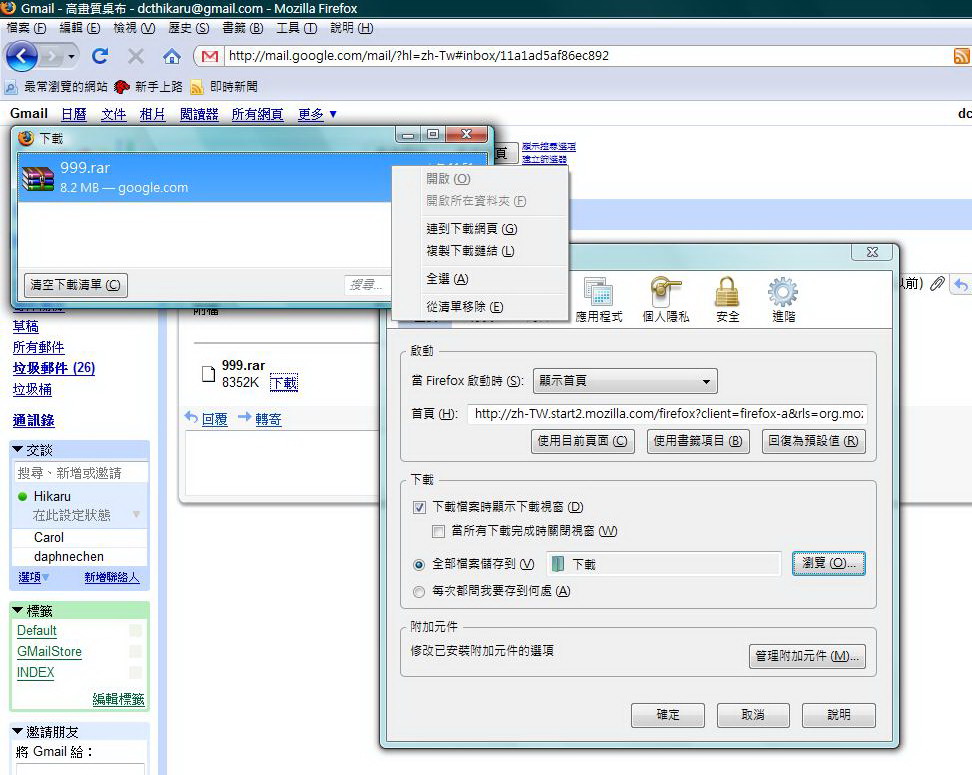Toggle 當所有下載完成時關閉視窗 checkbox

(438, 531)
